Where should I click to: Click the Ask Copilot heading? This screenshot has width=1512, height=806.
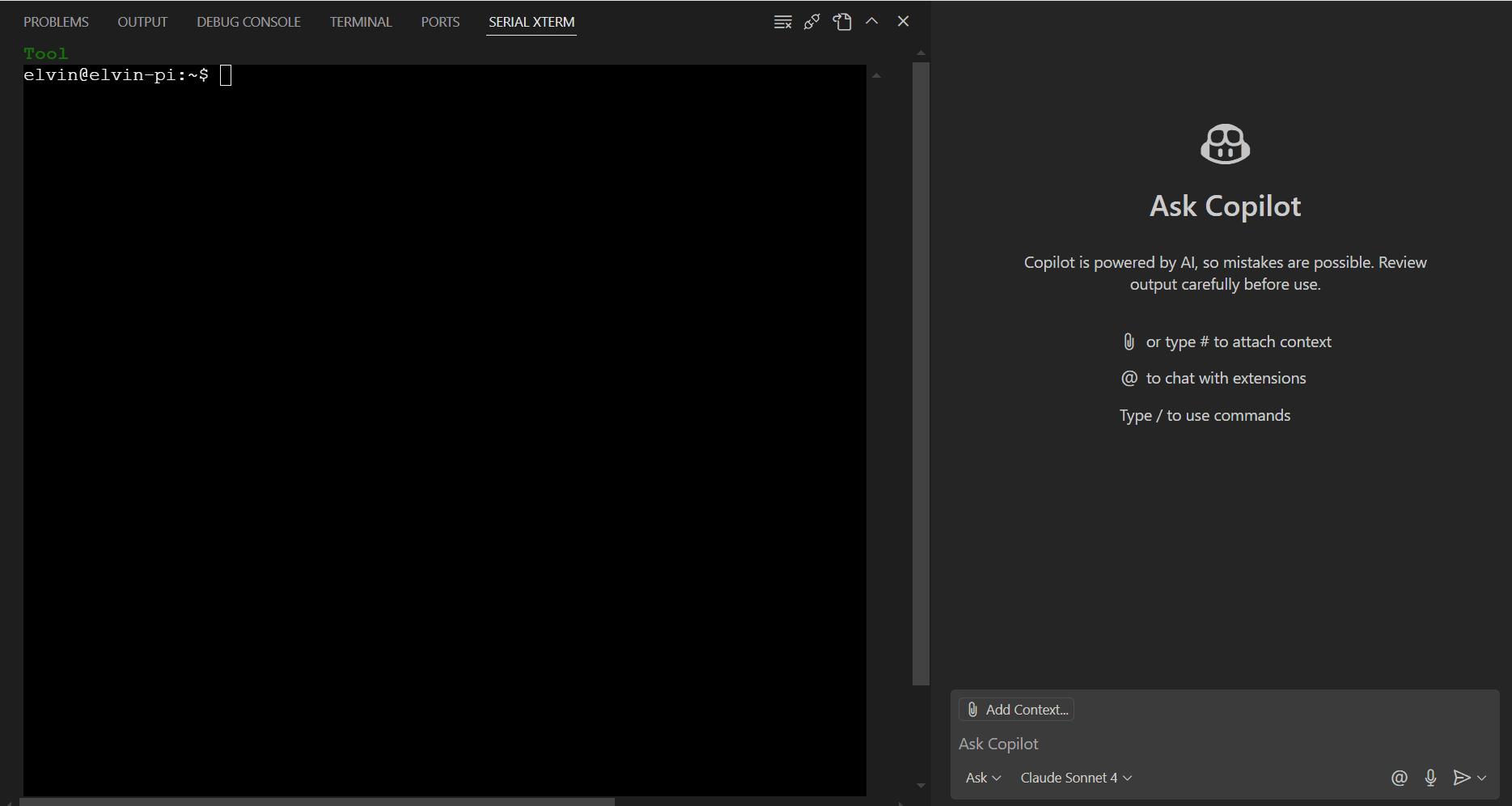click(1225, 206)
